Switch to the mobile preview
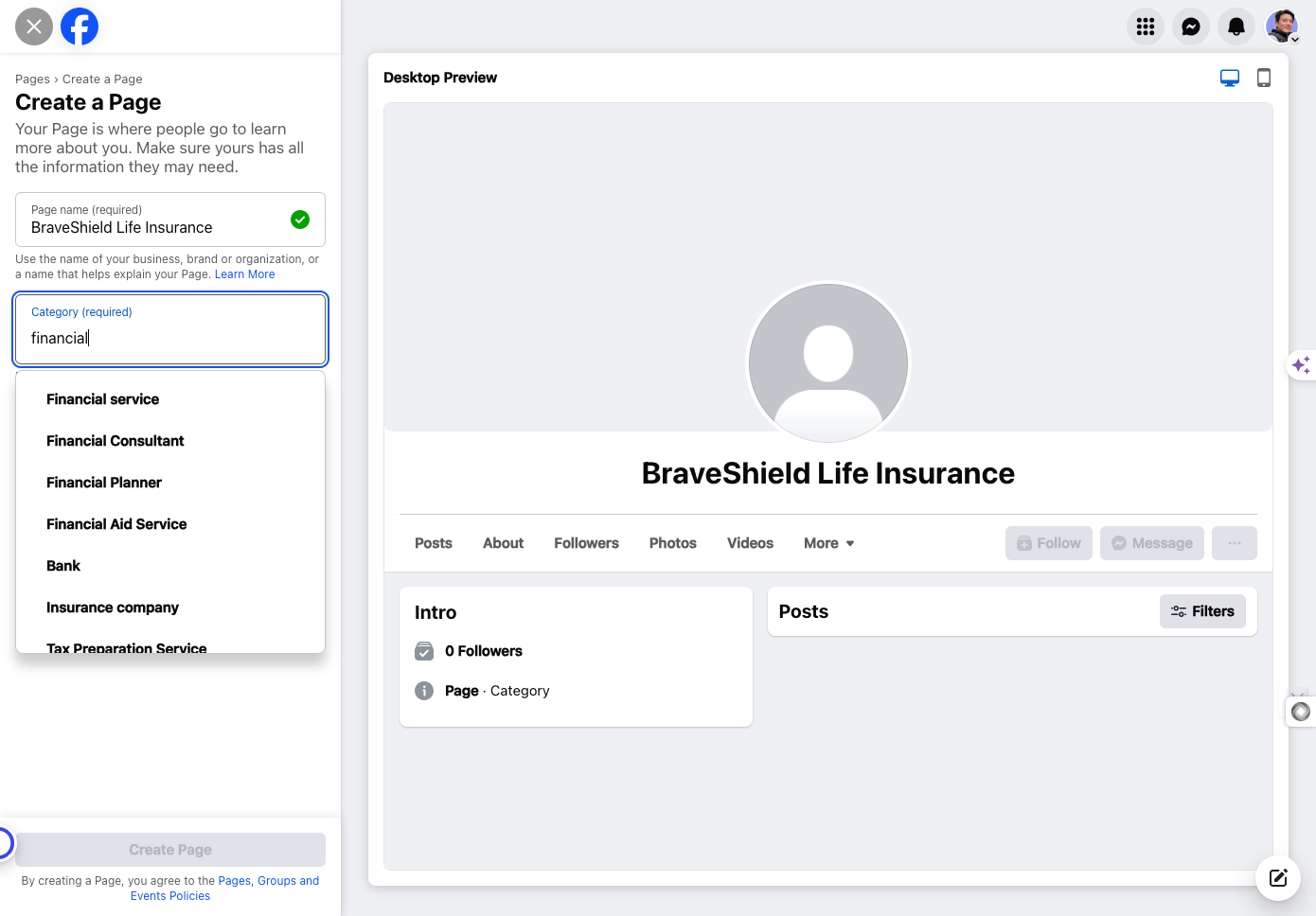The width and height of the screenshot is (1316, 916). pos(1264,78)
